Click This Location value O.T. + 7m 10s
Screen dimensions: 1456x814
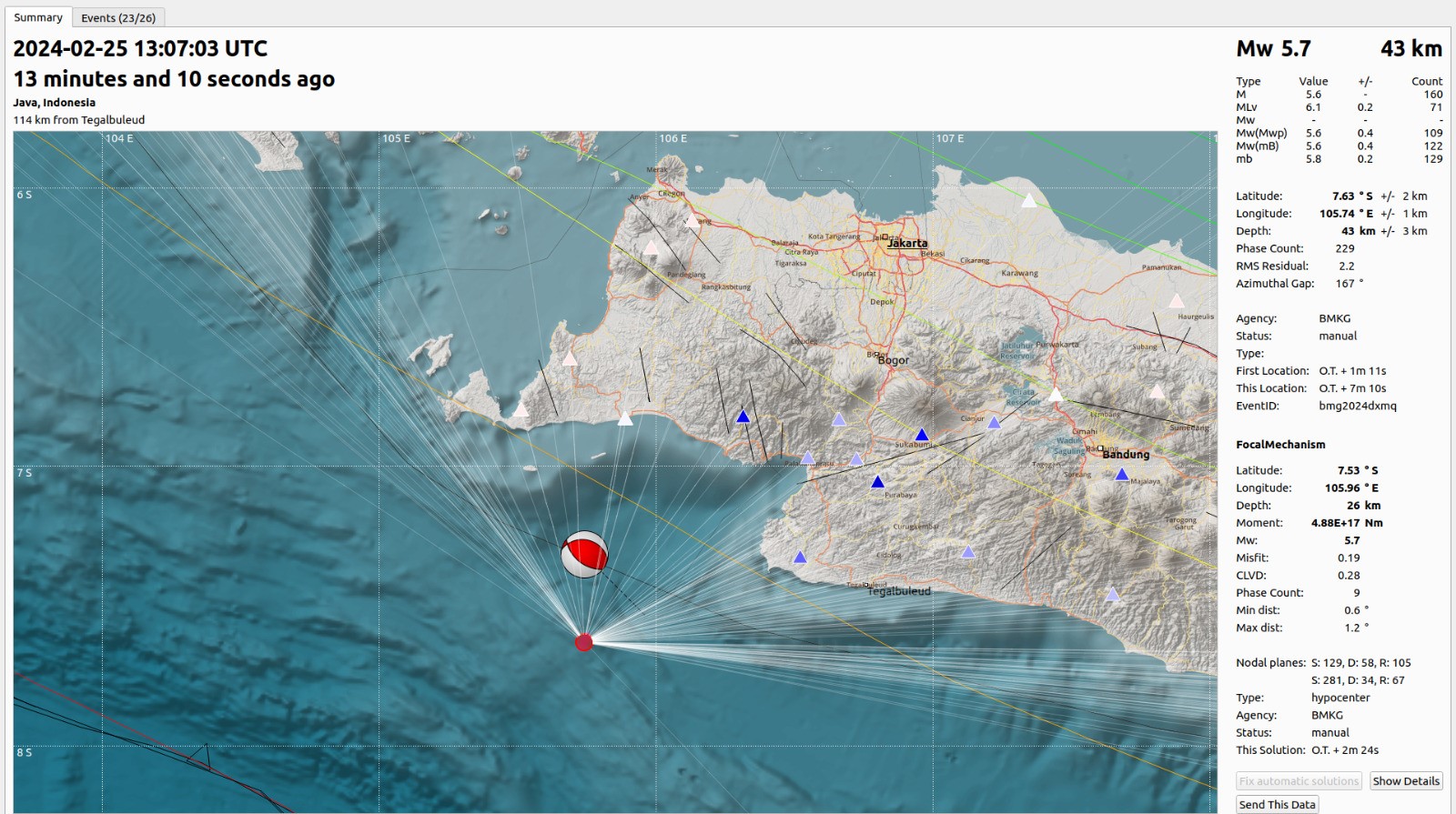coord(1352,388)
